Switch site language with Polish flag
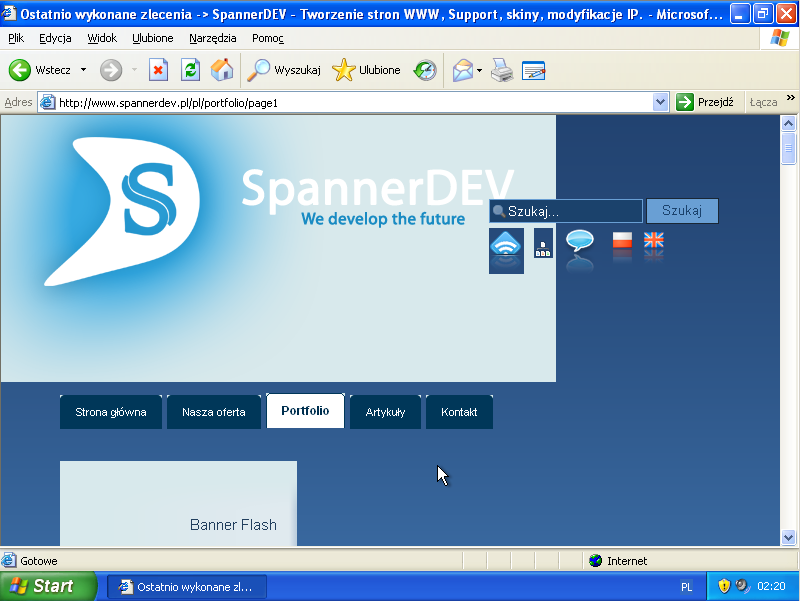 [x=623, y=241]
